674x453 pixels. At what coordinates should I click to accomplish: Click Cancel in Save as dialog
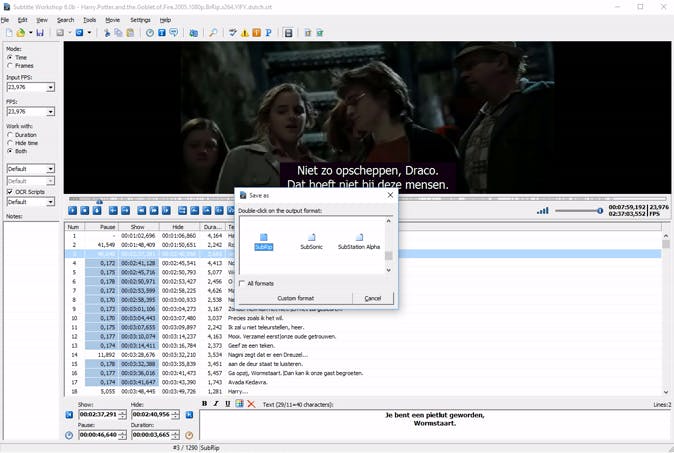(373, 298)
